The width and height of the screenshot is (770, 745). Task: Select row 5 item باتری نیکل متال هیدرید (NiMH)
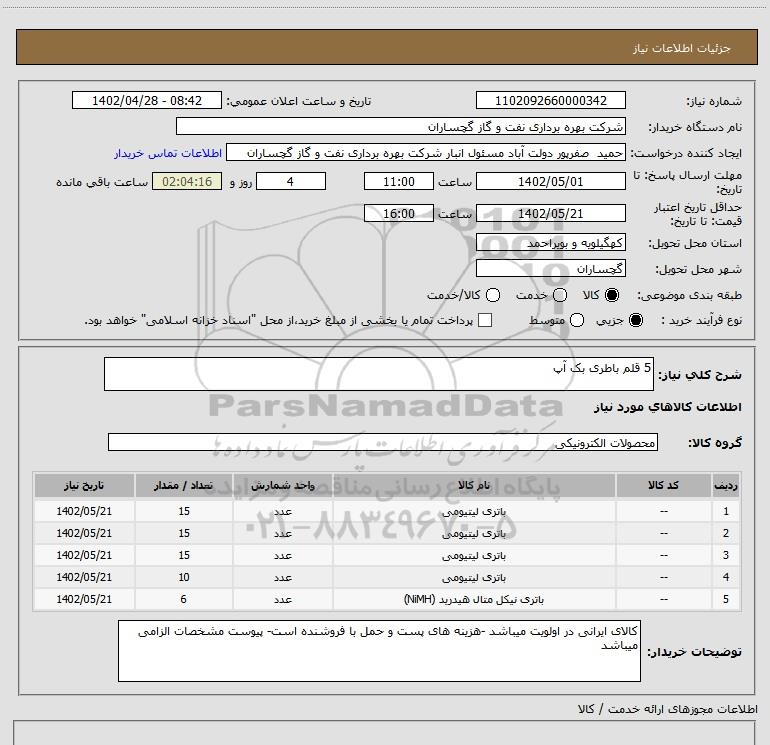pyautogui.click(x=474, y=600)
